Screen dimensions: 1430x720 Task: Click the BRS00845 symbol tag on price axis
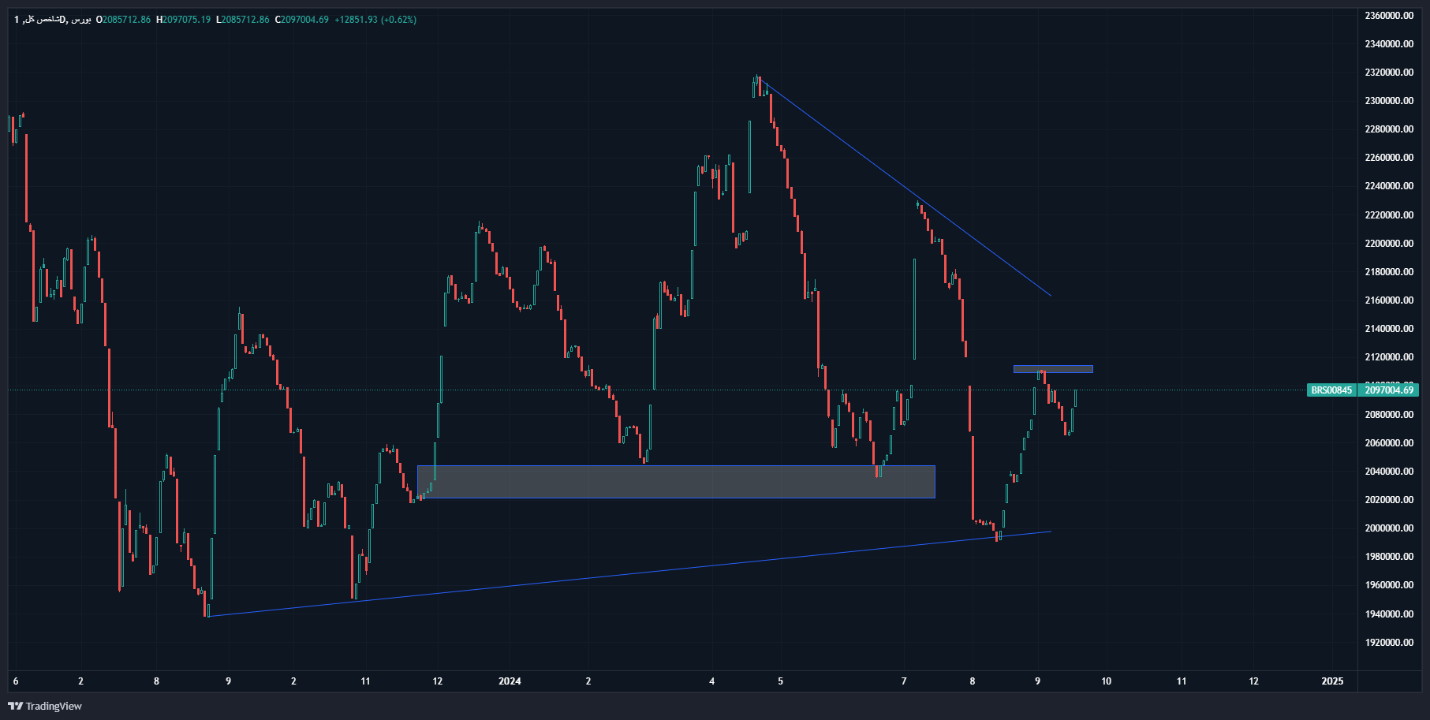pyautogui.click(x=1331, y=390)
